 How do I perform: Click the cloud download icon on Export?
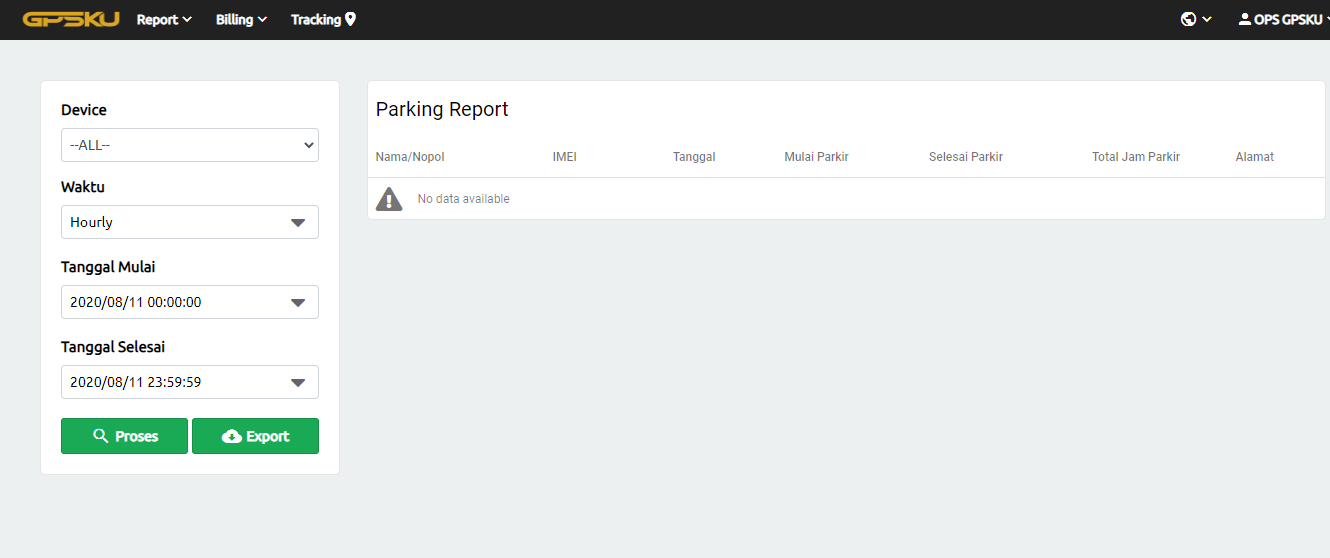232,436
